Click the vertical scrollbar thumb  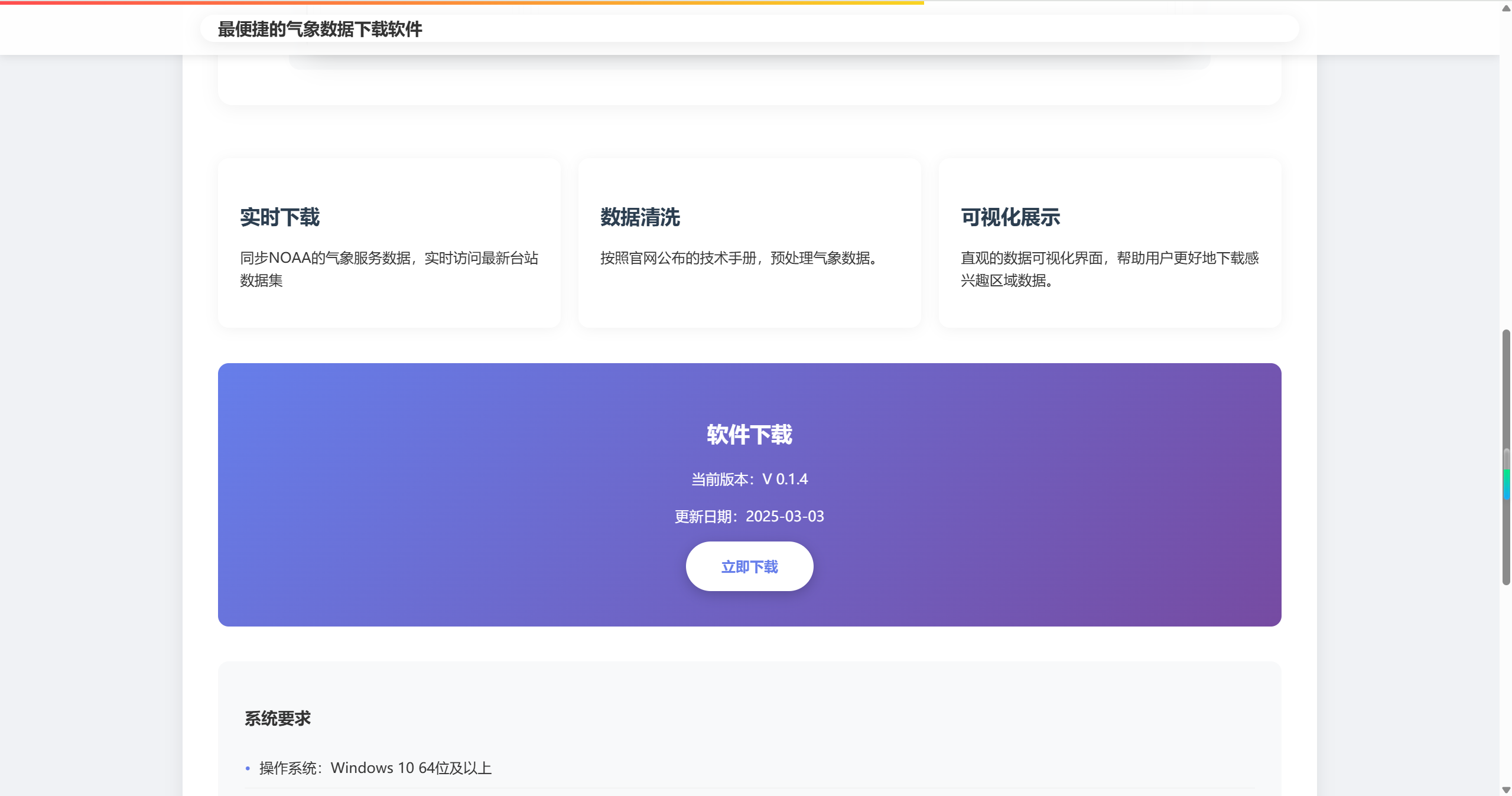[1506, 458]
